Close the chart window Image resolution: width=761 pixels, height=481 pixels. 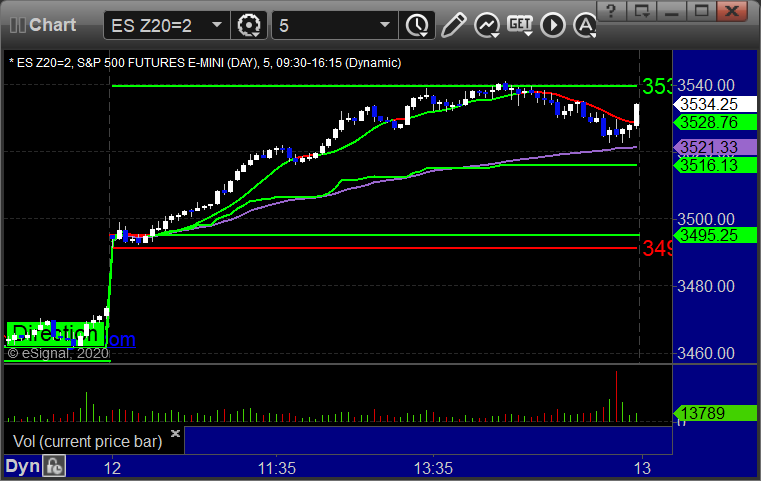[732, 11]
